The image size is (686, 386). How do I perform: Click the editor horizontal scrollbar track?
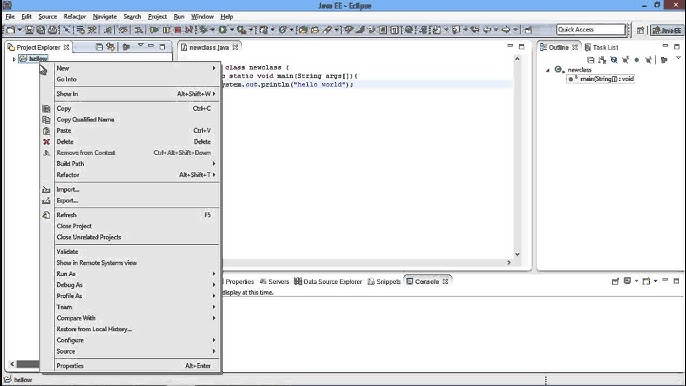[364, 263]
